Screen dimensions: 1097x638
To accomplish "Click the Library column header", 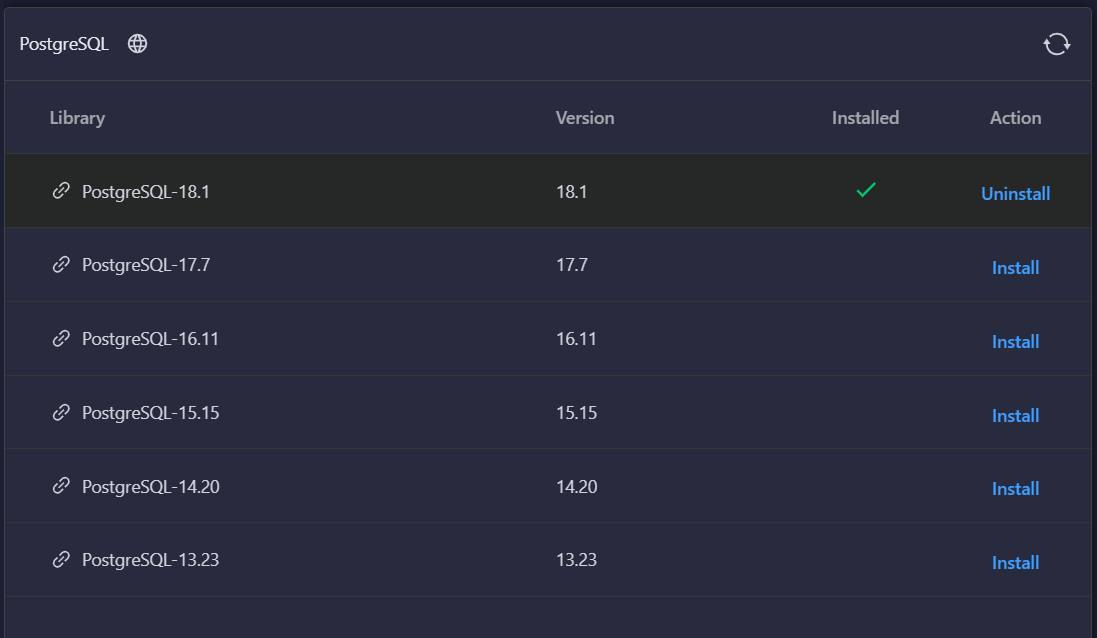I will pos(77,118).
